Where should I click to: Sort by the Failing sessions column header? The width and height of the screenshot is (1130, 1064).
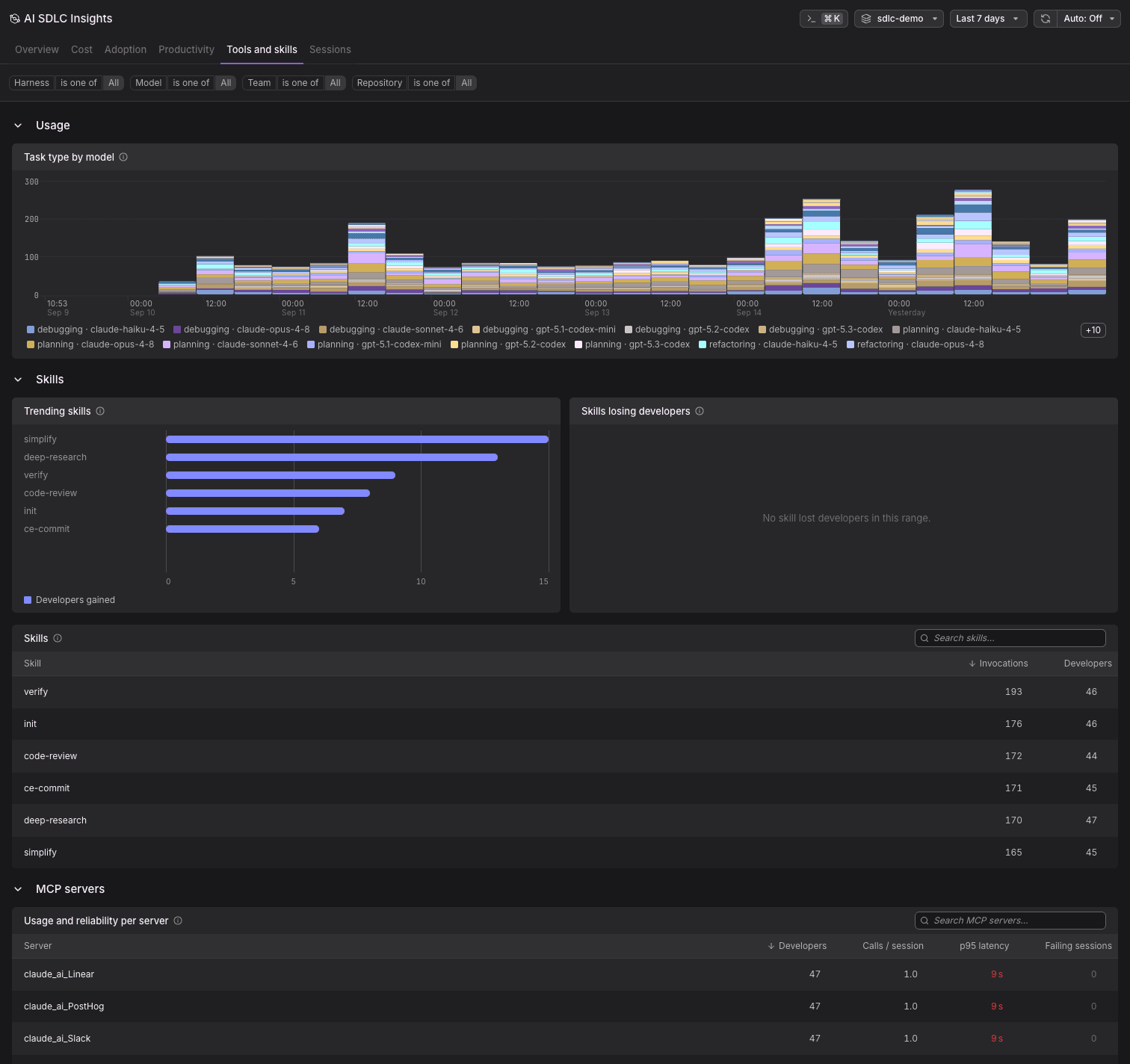(1078, 946)
